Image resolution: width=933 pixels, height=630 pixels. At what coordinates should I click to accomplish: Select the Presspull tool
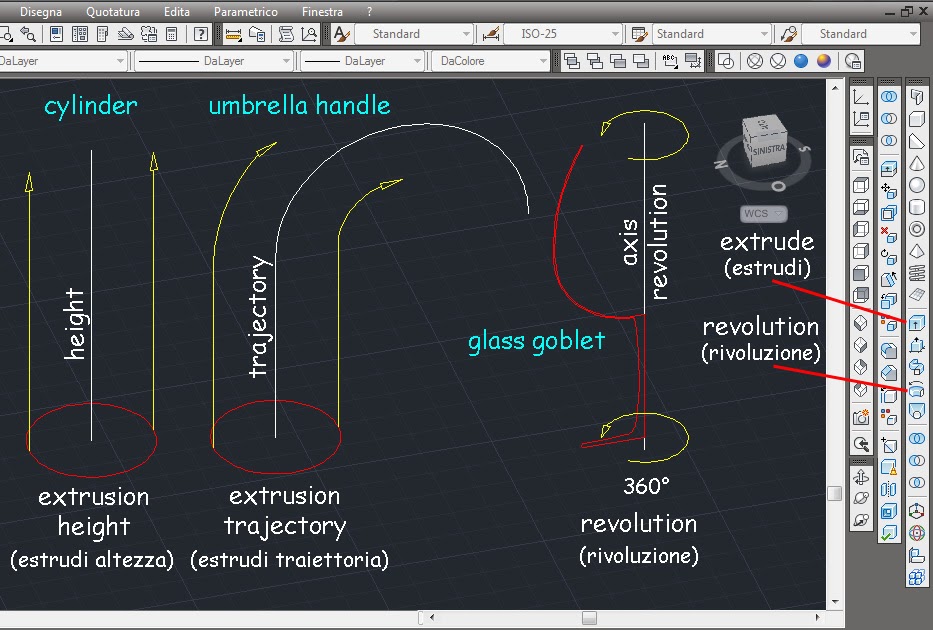pyautogui.click(x=916, y=344)
